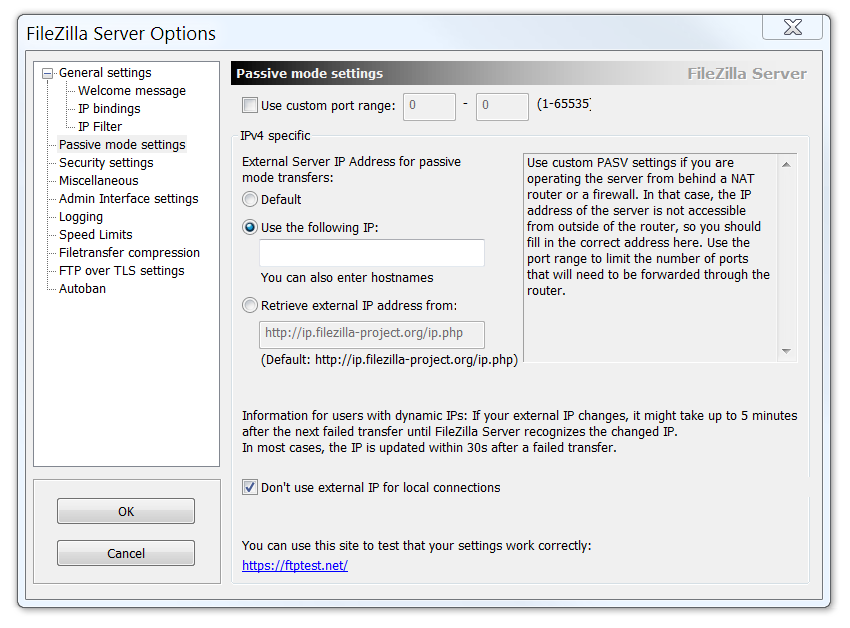This screenshot has height=628, width=850.
Task: Open Speed Limits page
Action: coord(95,234)
